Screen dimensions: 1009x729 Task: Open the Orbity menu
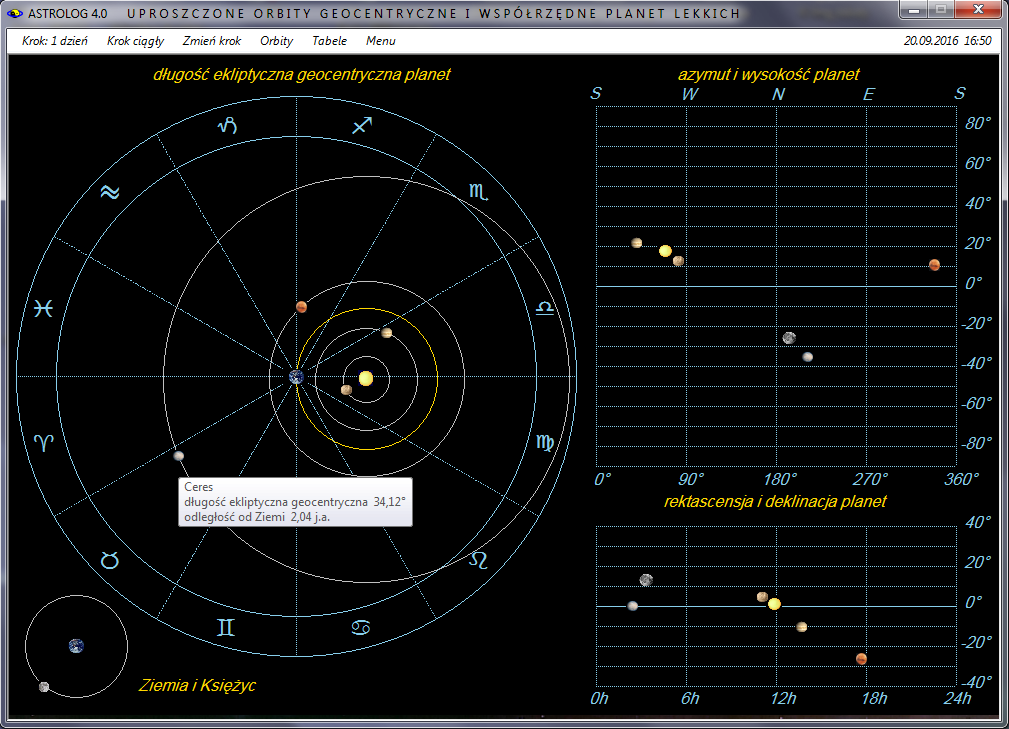276,41
